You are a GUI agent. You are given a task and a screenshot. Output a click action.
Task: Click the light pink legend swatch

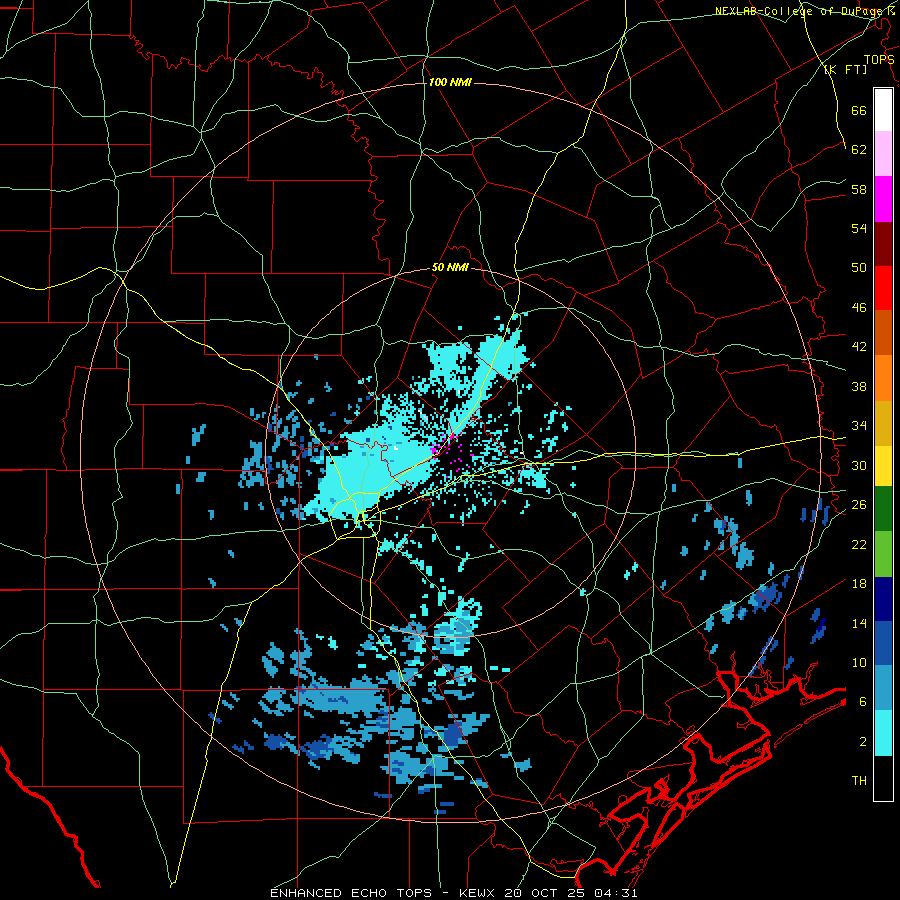[883, 154]
